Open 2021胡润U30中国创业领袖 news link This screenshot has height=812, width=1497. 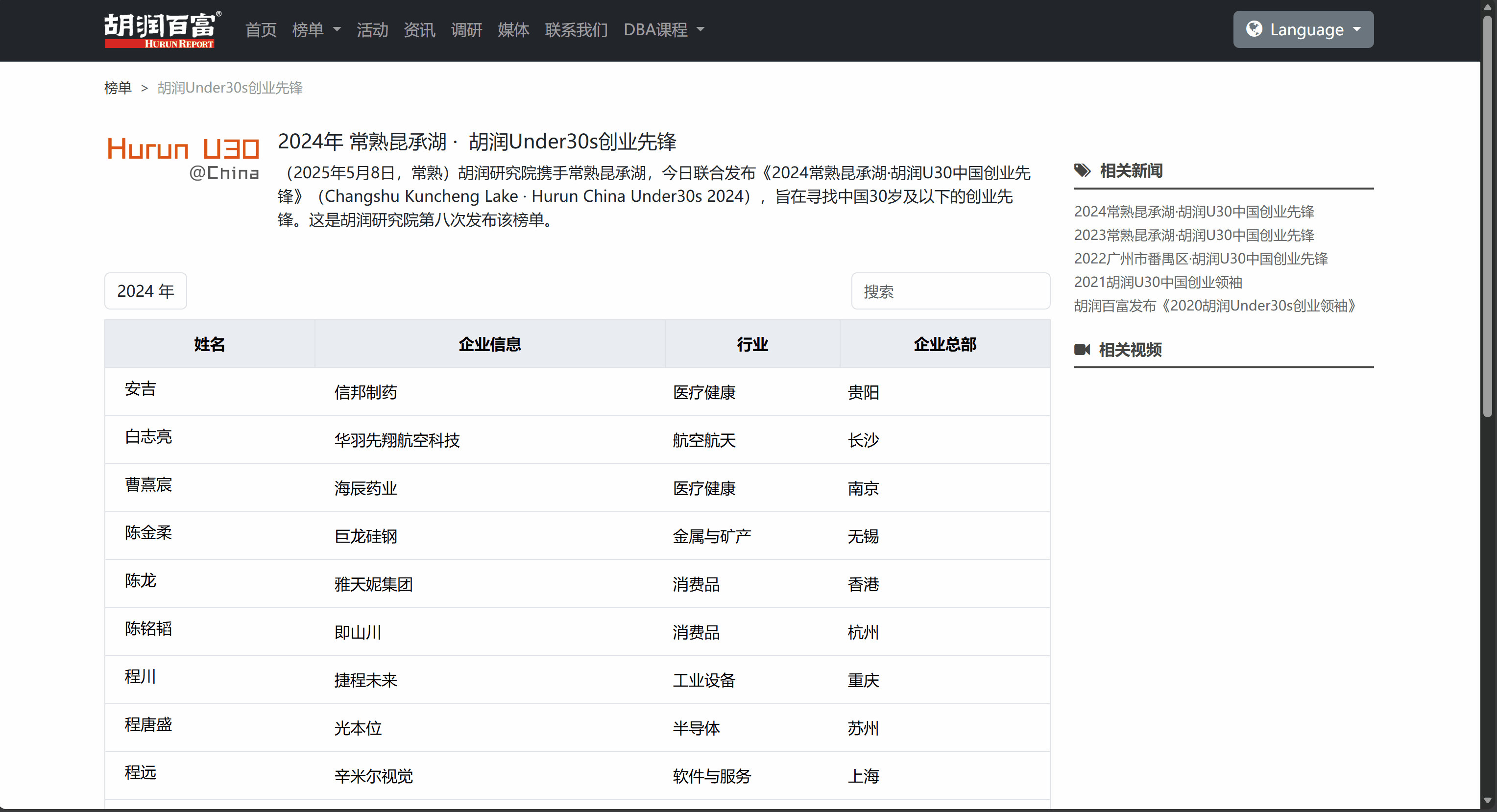point(1158,282)
